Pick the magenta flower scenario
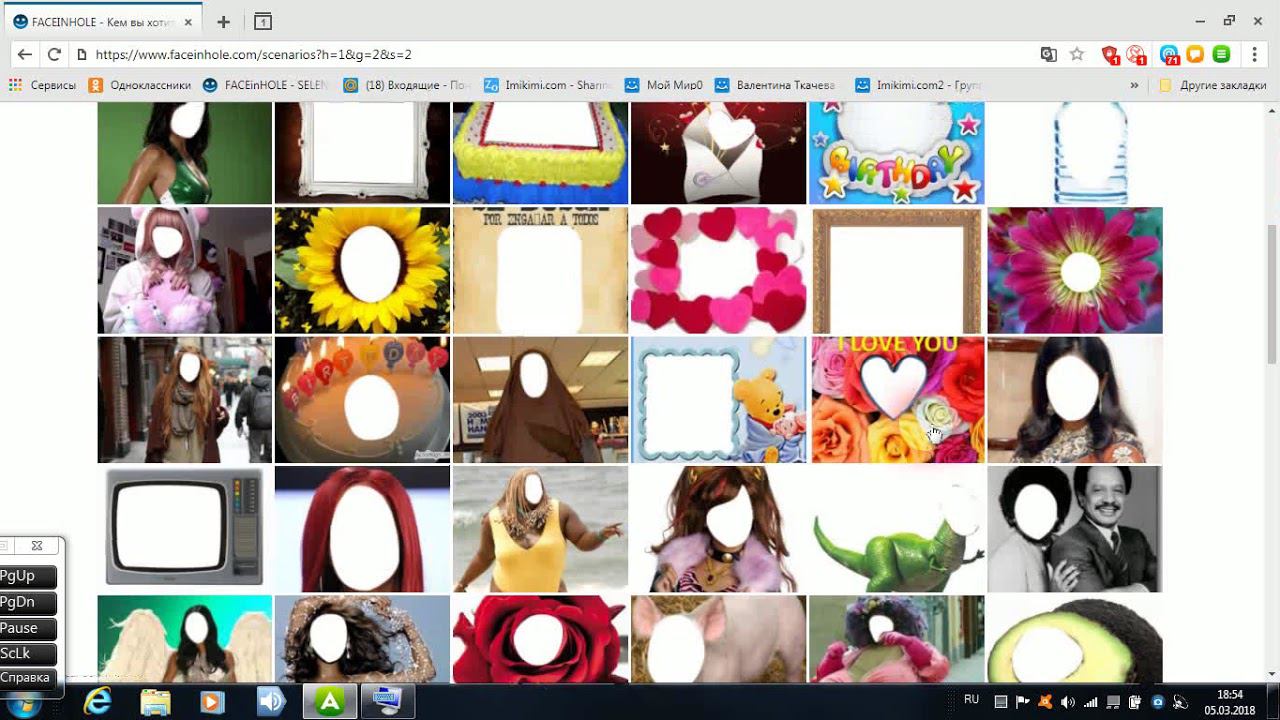Viewport: 1280px width, 720px height. [x=1075, y=270]
